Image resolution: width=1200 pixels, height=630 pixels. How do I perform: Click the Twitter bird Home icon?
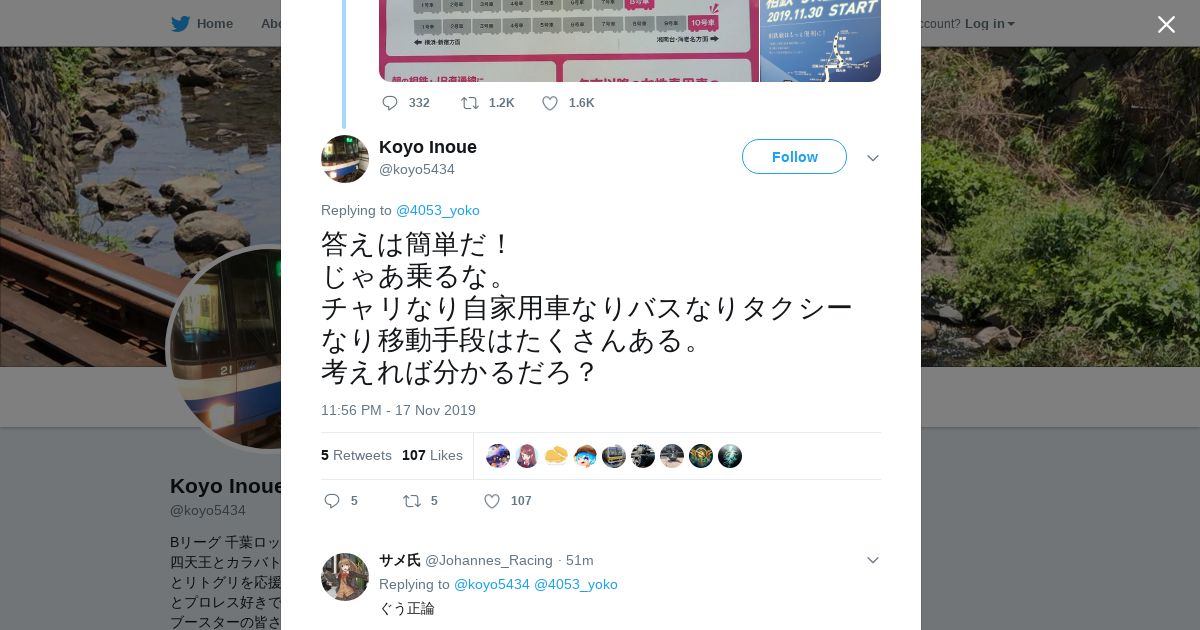tap(180, 23)
